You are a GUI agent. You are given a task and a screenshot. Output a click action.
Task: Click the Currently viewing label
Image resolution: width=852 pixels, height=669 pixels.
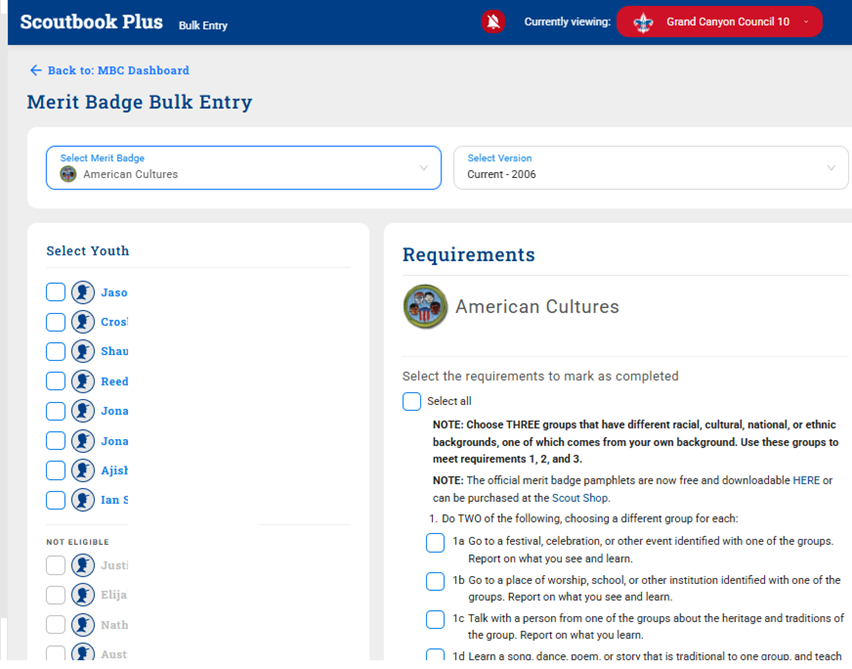[x=567, y=22]
